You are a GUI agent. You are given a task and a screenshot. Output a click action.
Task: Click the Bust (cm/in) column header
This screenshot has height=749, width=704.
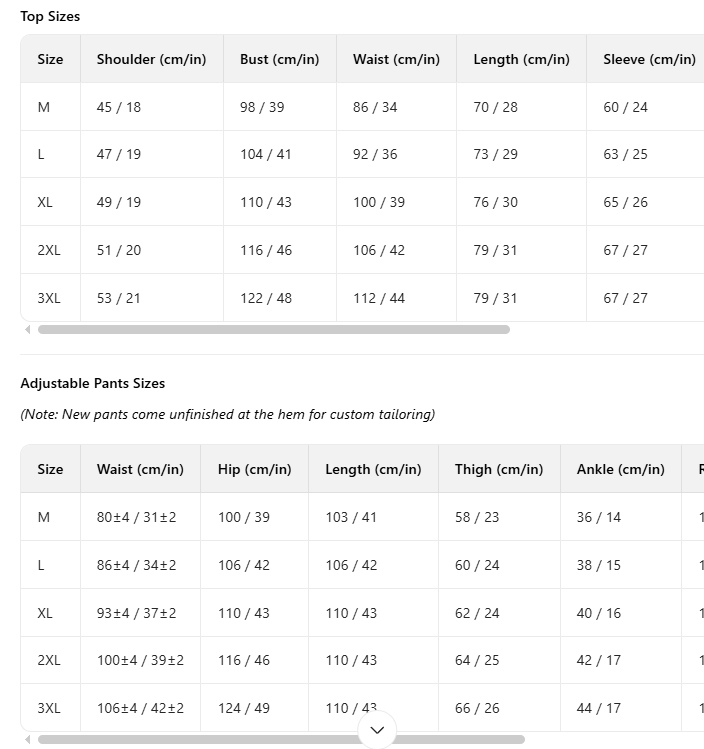tap(279, 59)
